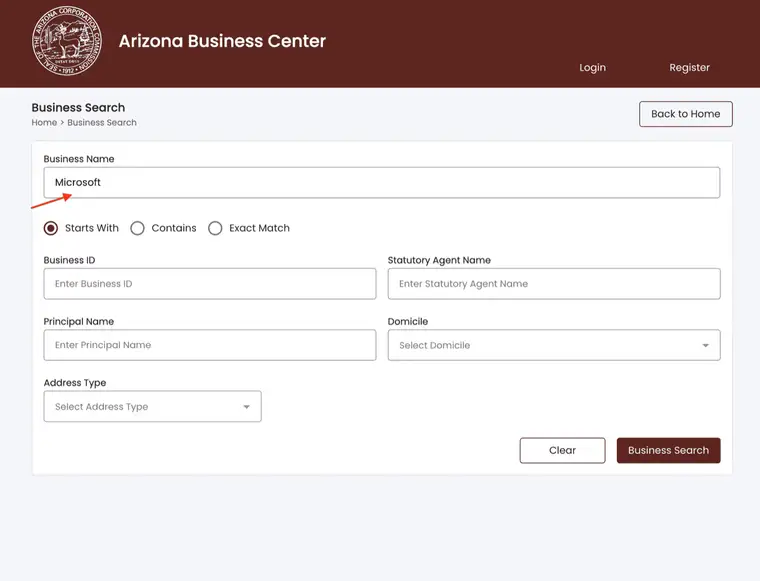
Task: Focus the Business ID input field
Action: (210, 284)
